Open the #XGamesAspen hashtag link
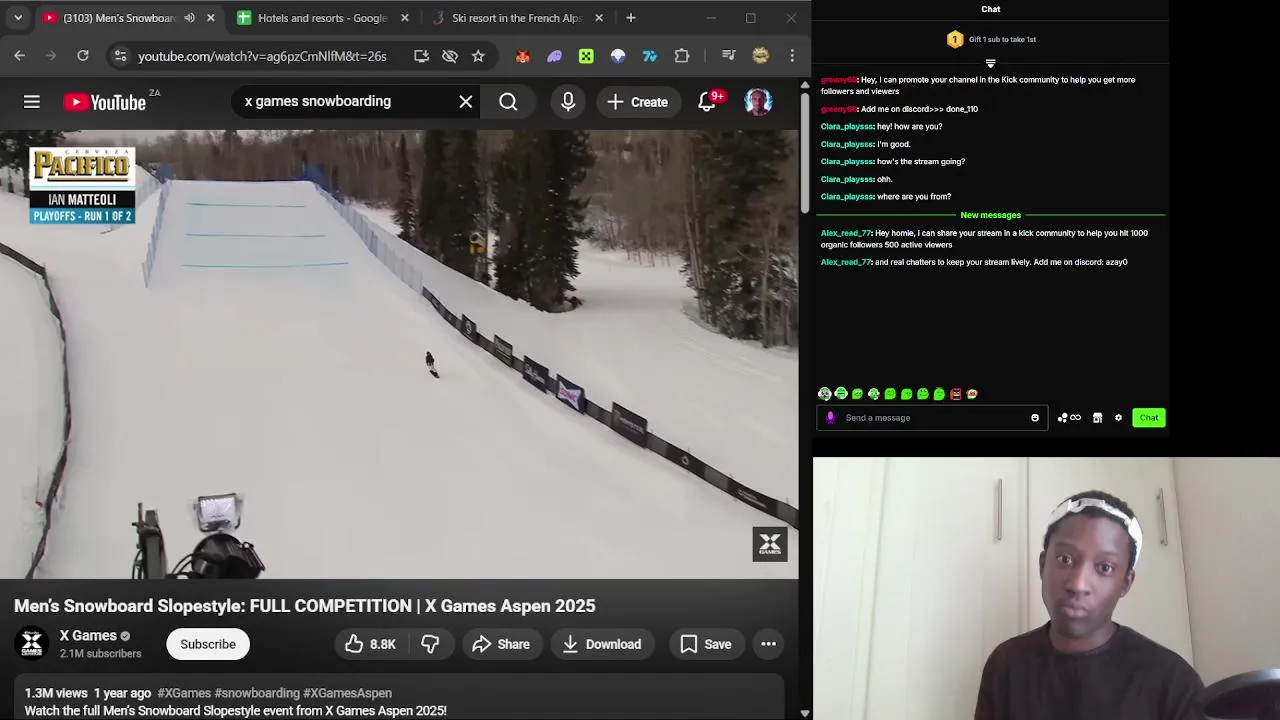Screen dimensions: 1280x720 (x=347, y=693)
